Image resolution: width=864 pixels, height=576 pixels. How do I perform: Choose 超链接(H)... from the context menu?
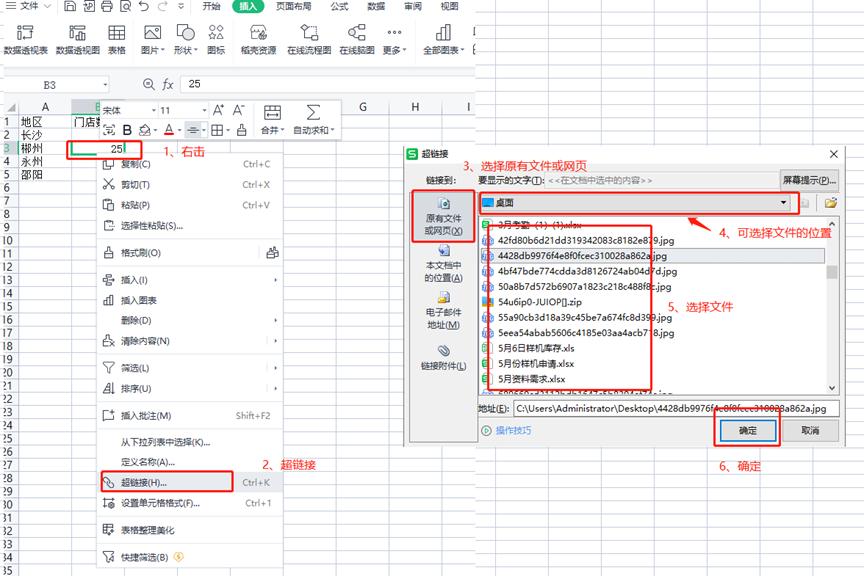click(143, 483)
